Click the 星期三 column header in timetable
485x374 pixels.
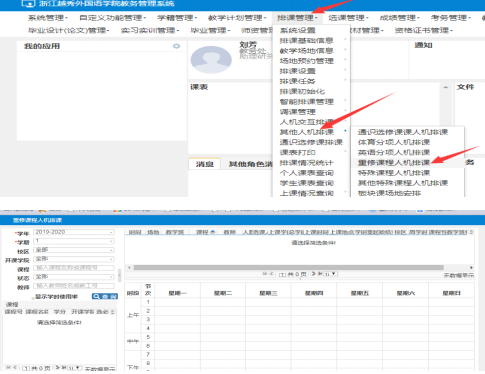coord(268,293)
